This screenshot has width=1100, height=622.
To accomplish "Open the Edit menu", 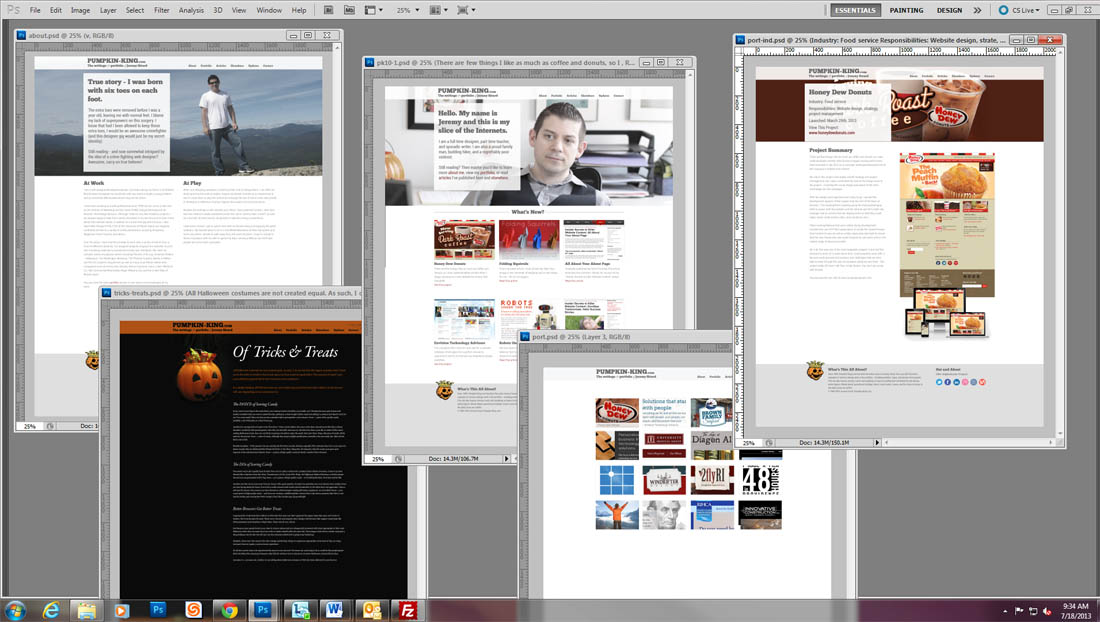I will [x=56, y=10].
